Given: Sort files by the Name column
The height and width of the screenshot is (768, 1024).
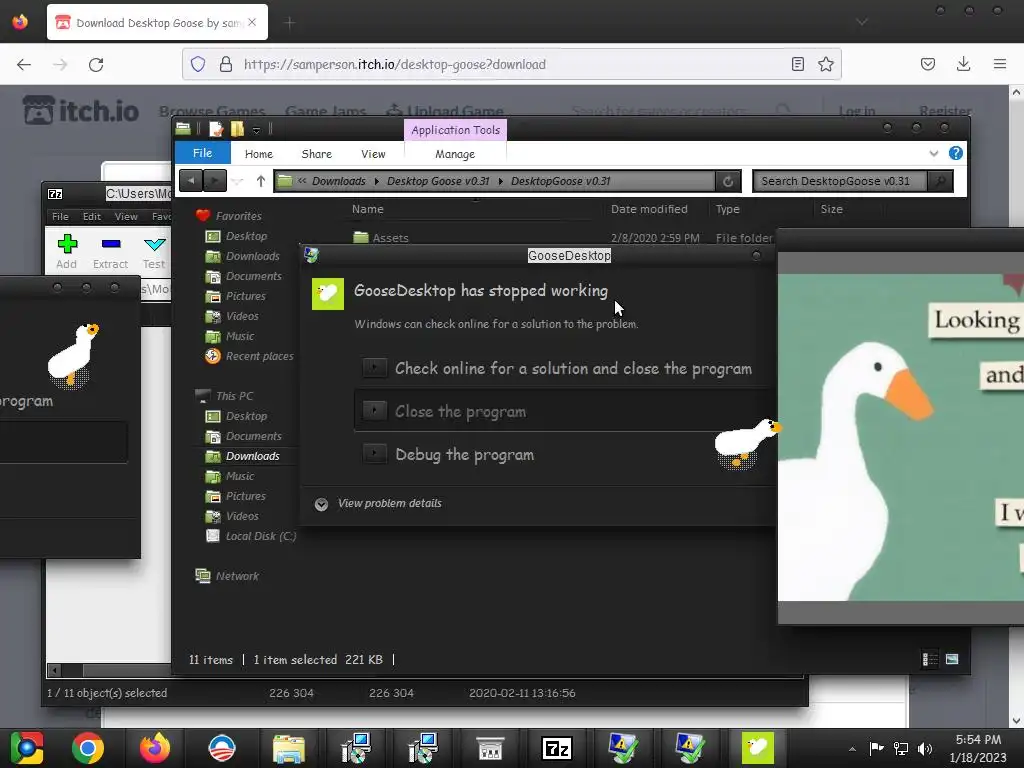Looking at the screenshot, I should coord(368,209).
